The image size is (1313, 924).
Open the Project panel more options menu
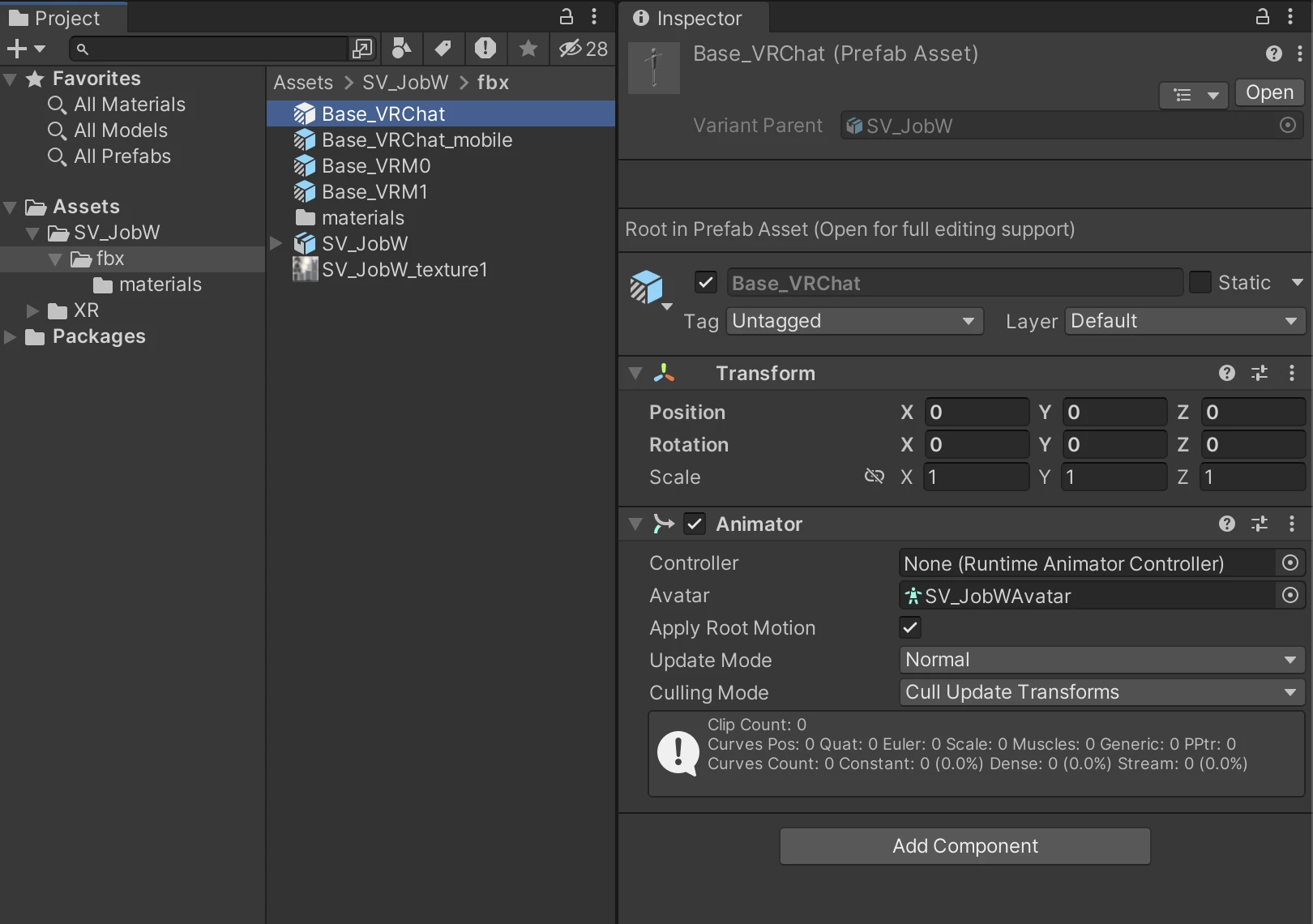(594, 16)
